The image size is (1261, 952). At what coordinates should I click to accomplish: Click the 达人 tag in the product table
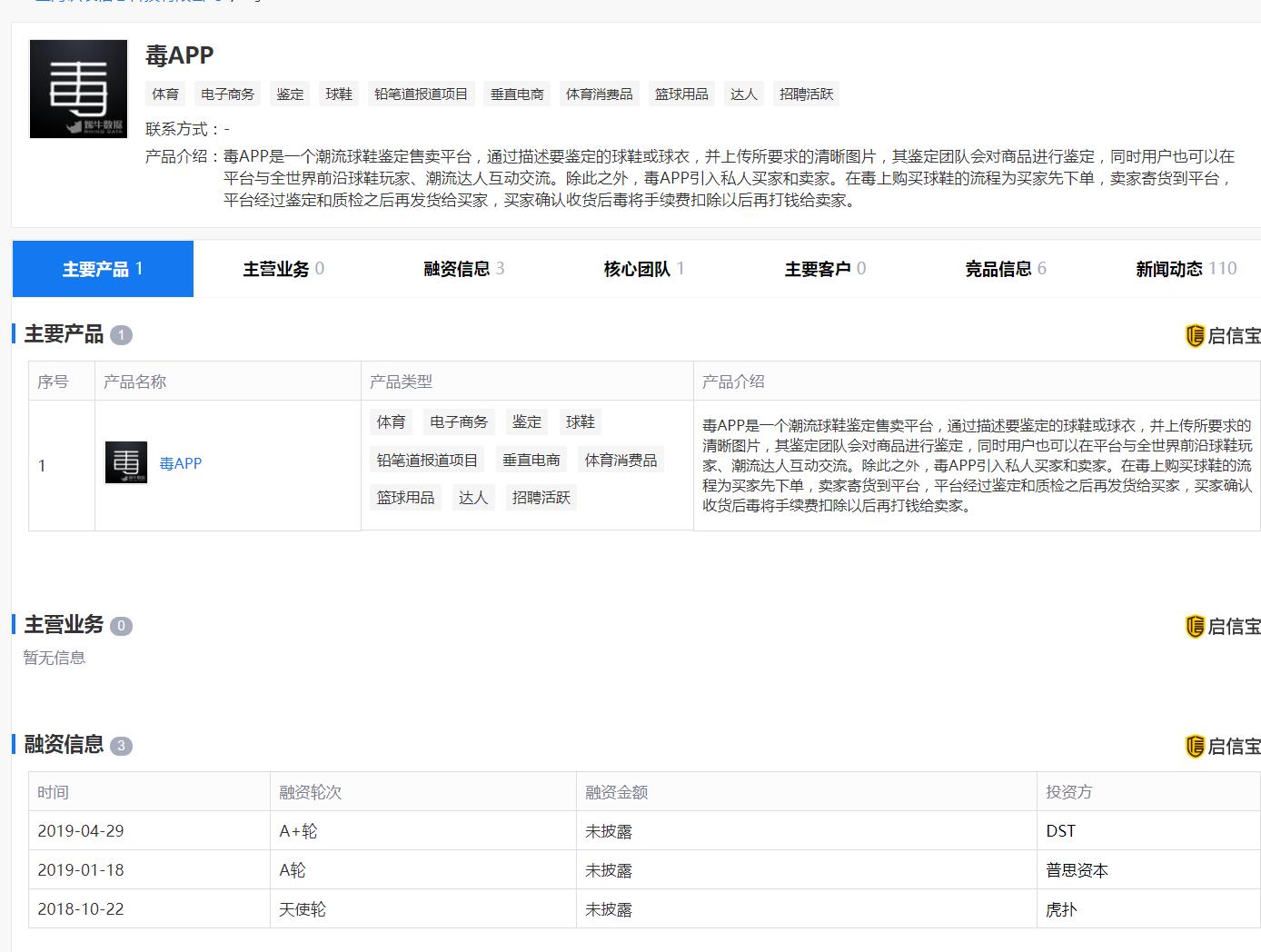[472, 498]
